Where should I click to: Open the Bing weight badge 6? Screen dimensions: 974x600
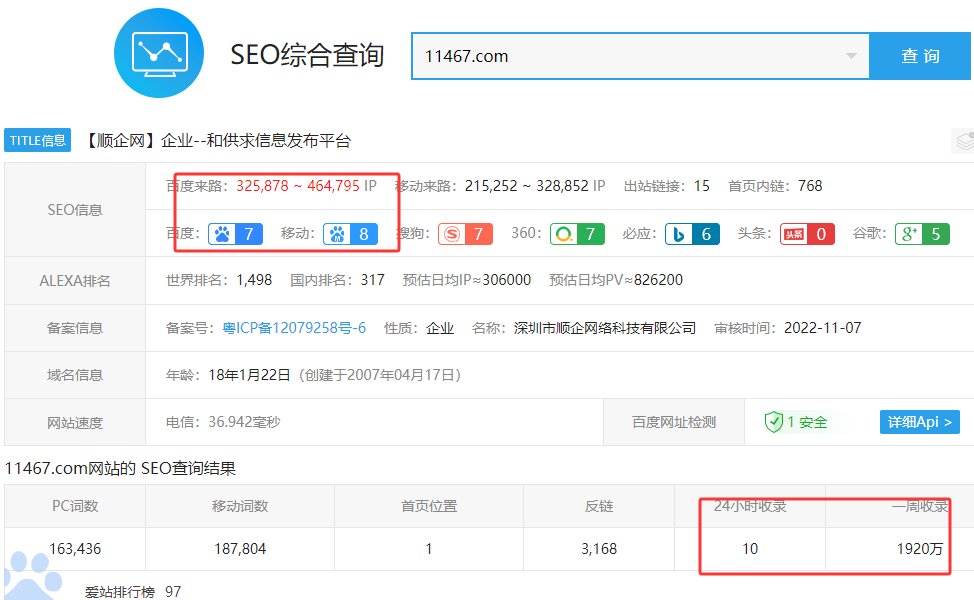click(692, 234)
